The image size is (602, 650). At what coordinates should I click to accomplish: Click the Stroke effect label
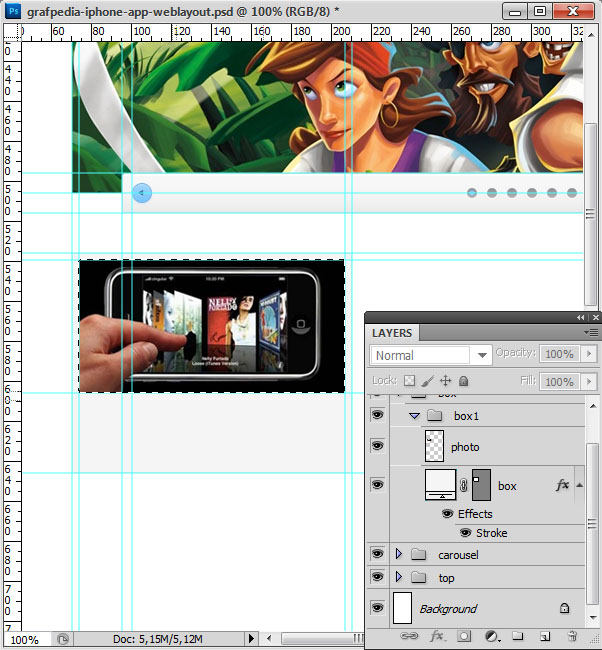click(492, 533)
